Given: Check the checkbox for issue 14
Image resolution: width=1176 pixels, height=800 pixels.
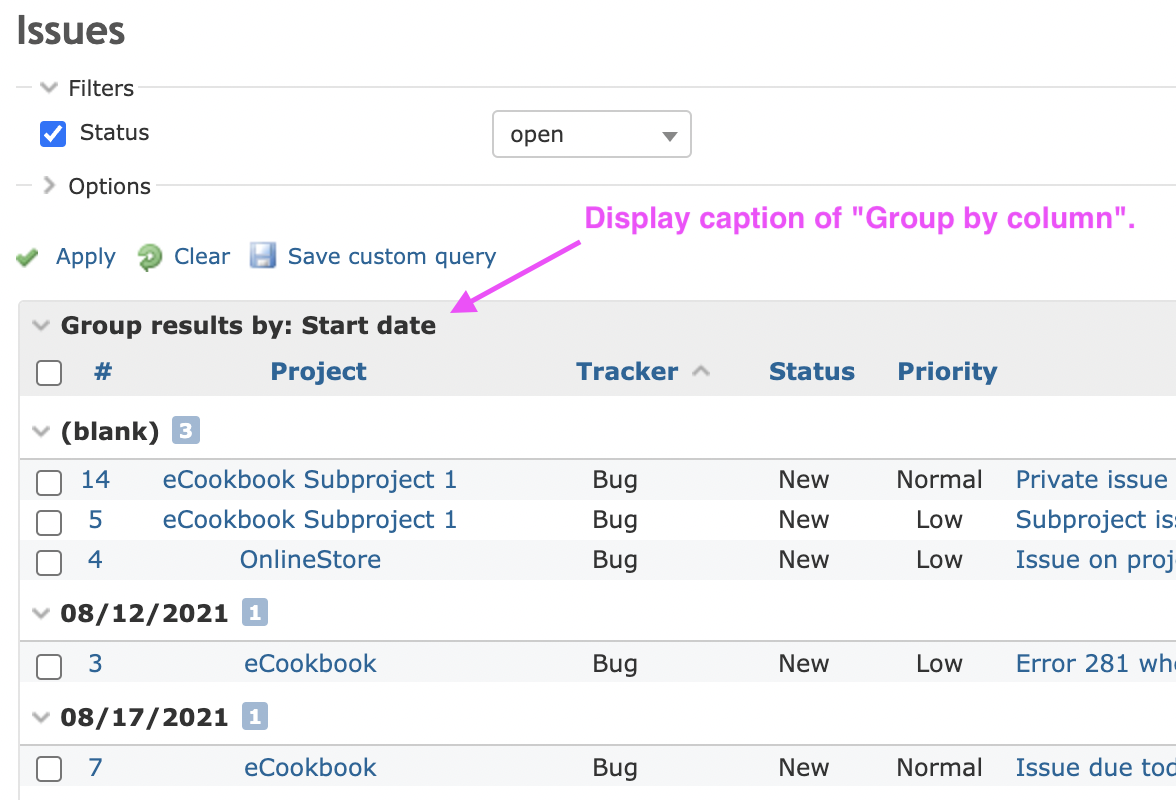Looking at the screenshot, I should (49, 483).
